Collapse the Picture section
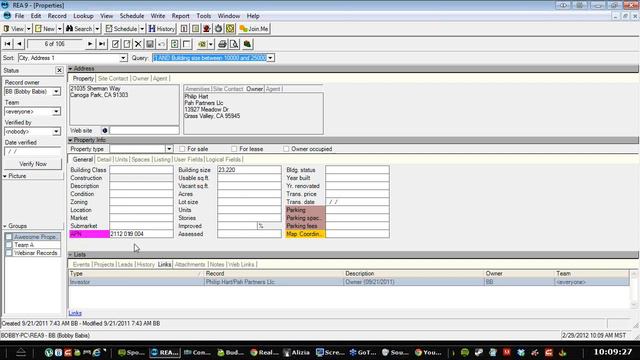Viewport: 640px width, 360px height. click(x=5, y=176)
